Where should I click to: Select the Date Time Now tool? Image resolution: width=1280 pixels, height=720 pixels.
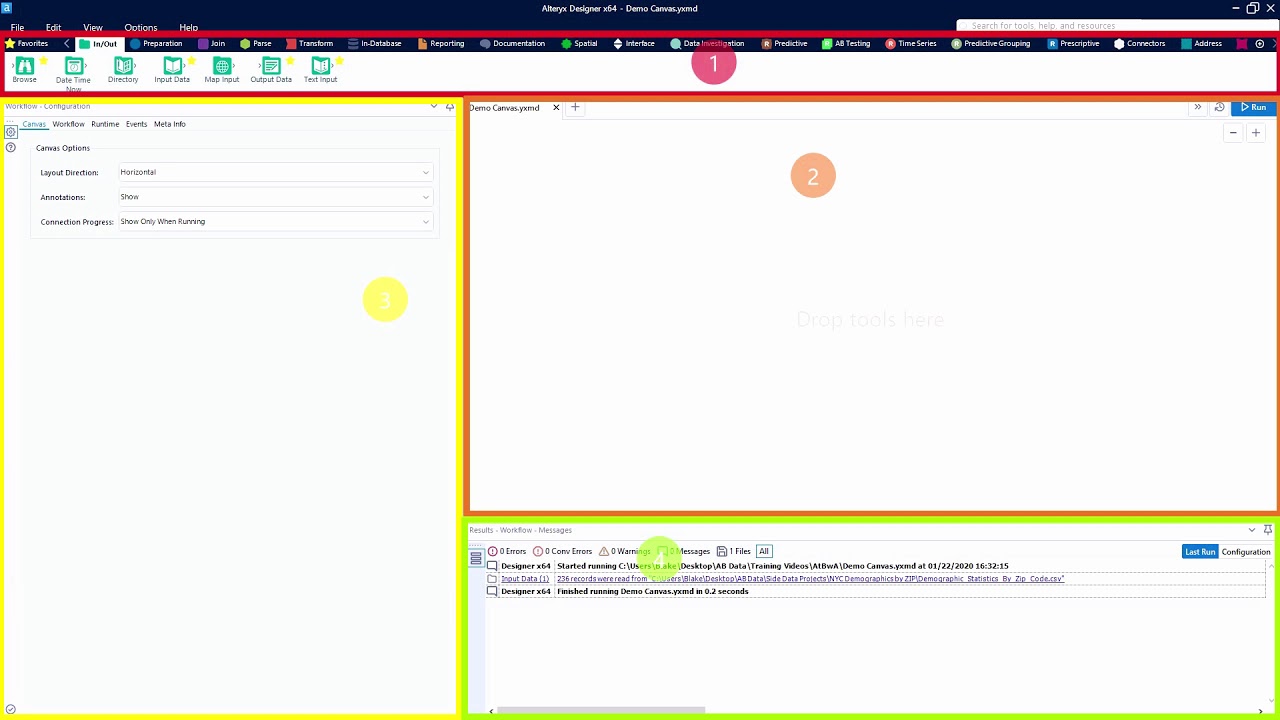click(73, 72)
